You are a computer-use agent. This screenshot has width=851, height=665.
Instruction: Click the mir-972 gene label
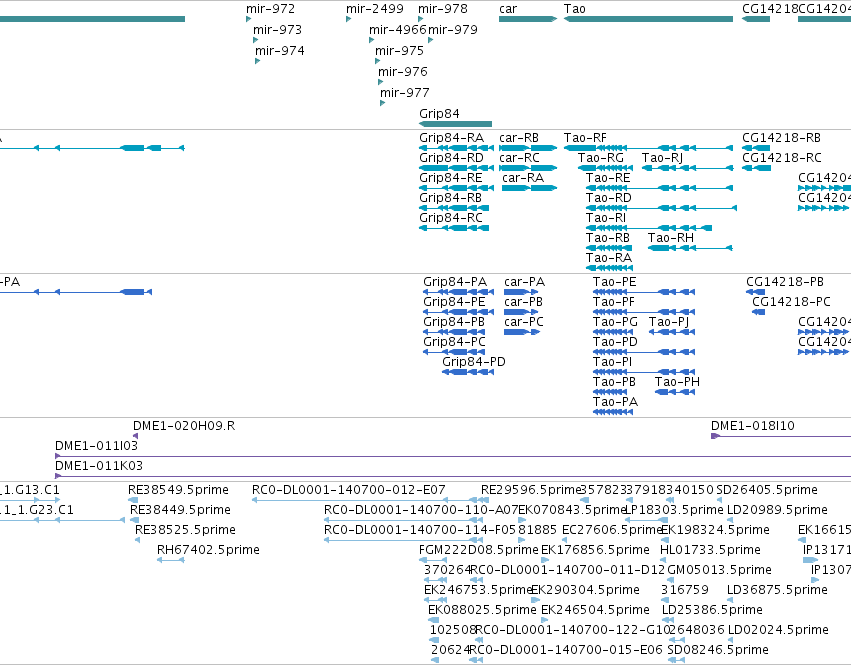coord(270,9)
